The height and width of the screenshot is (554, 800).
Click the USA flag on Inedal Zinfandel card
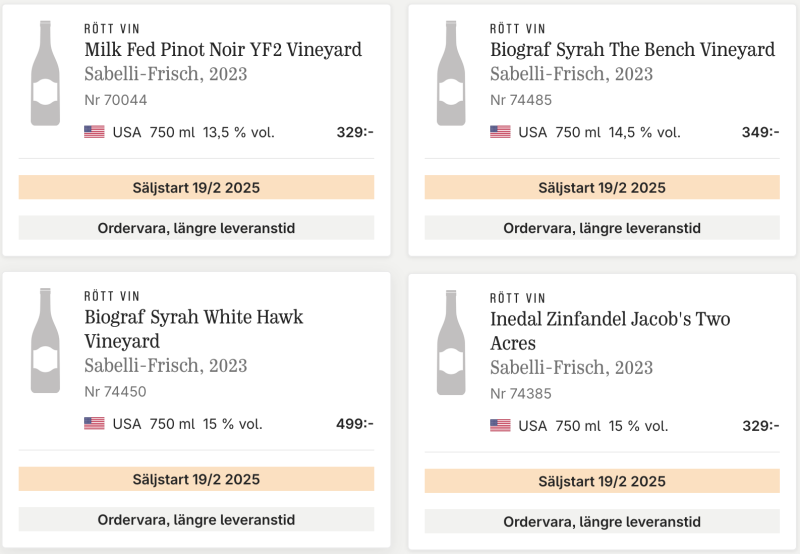500,426
